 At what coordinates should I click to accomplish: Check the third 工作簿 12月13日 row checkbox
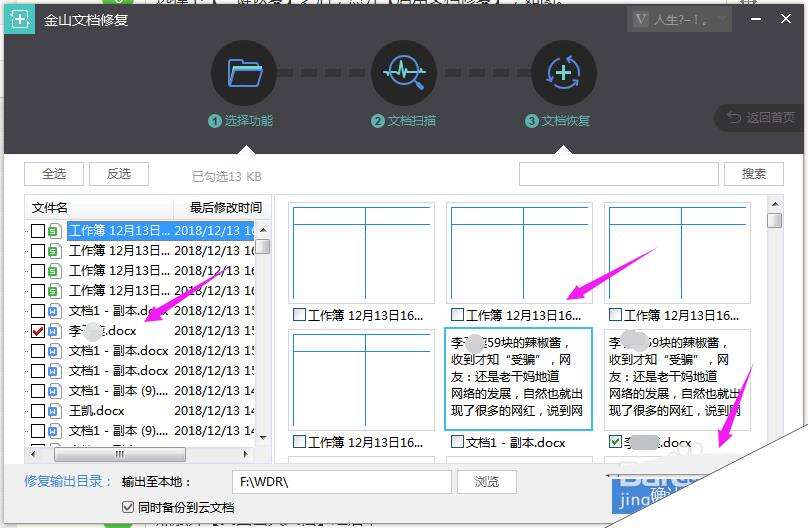click(38, 271)
